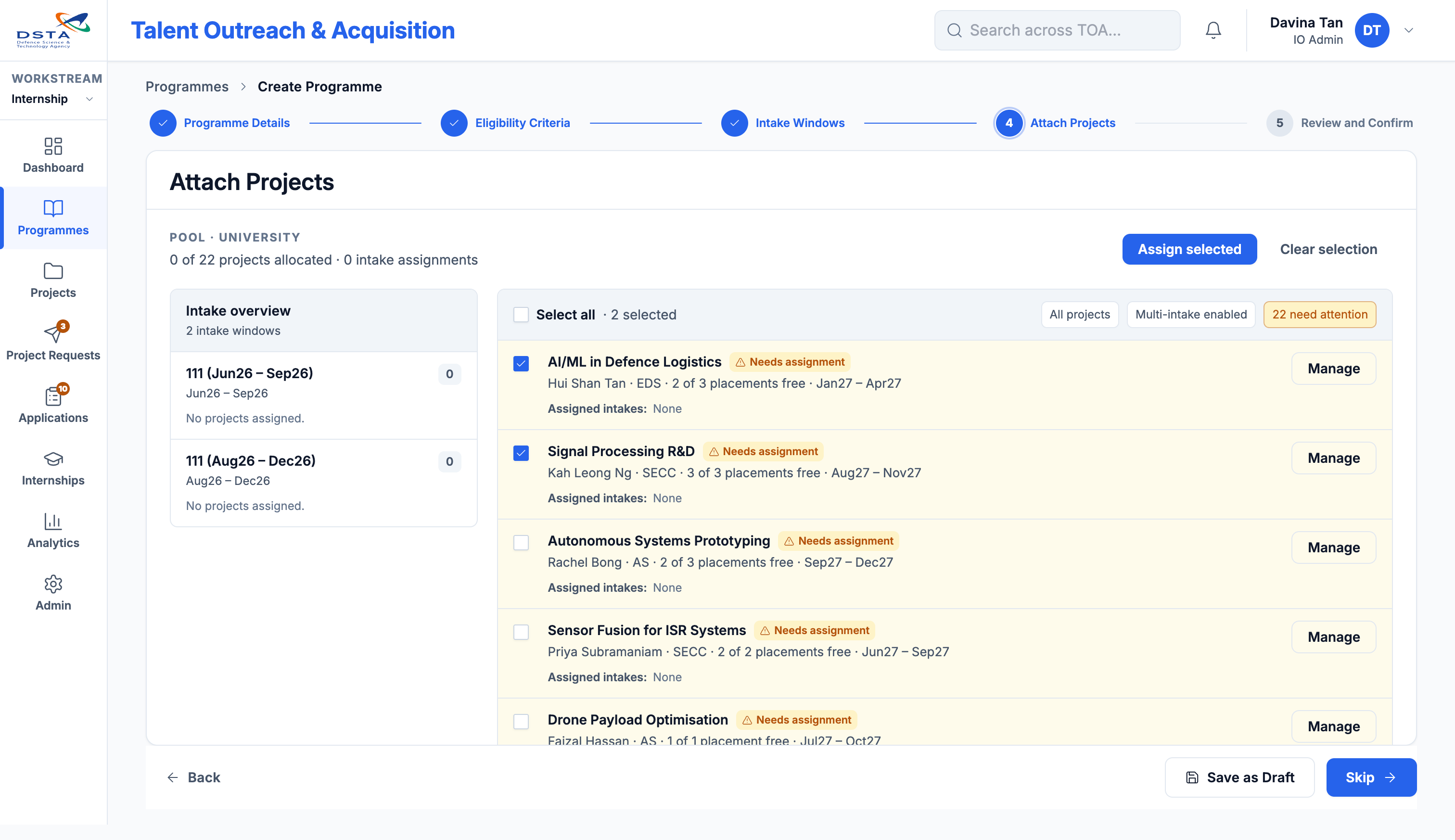This screenshot has width=1455, height=840.
Task: Click the Applications badge showing 10
Action: point(63,389)
